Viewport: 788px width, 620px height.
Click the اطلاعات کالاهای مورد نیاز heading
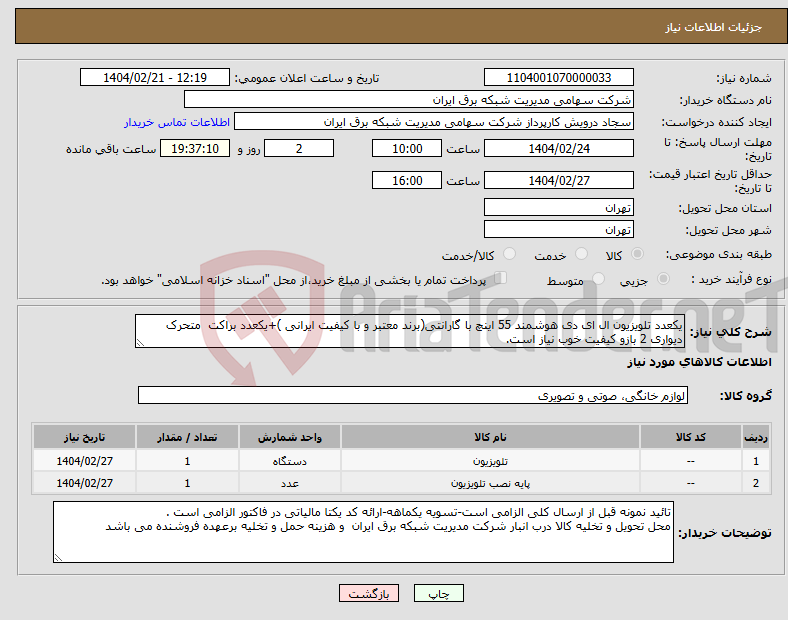click(x=699, y=362)
